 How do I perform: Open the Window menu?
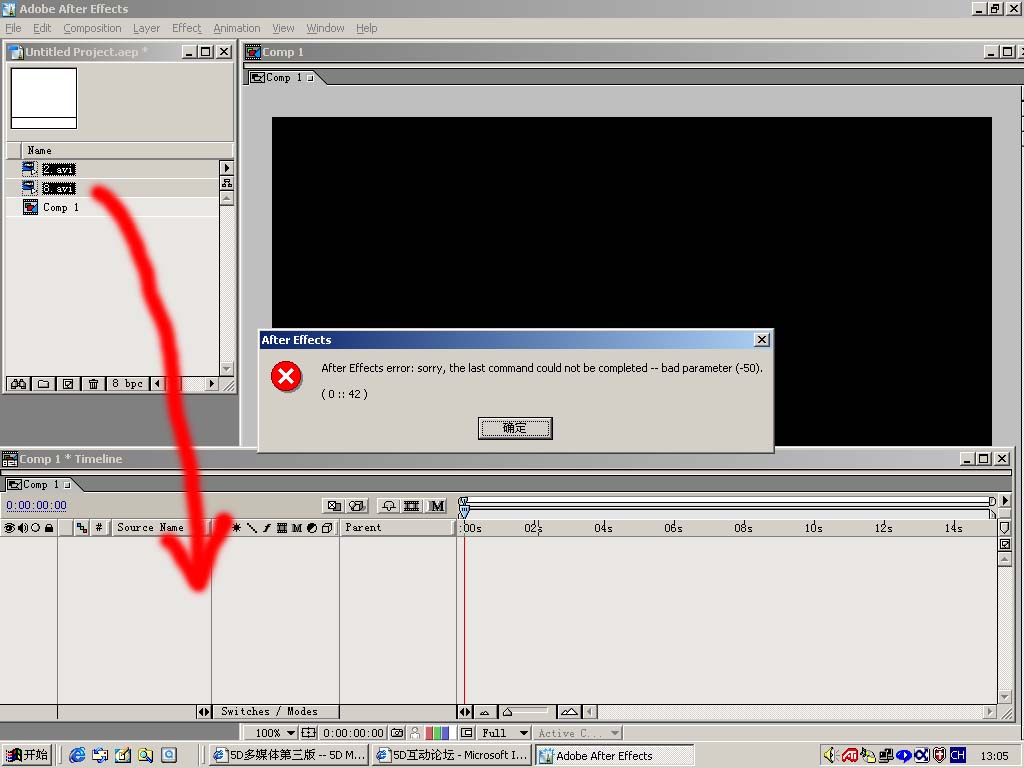tap(325, 28)
